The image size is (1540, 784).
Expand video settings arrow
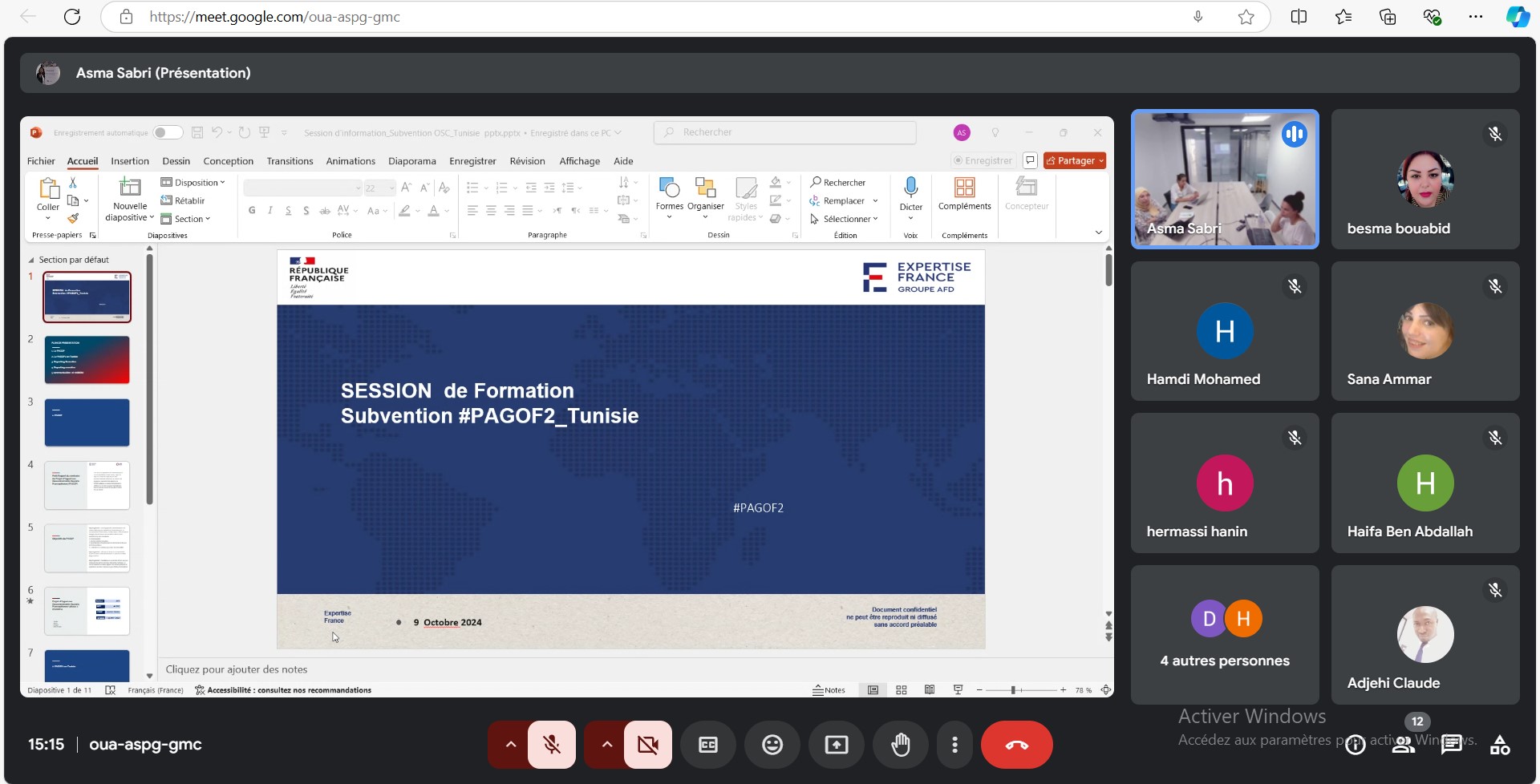coord(606,745)
